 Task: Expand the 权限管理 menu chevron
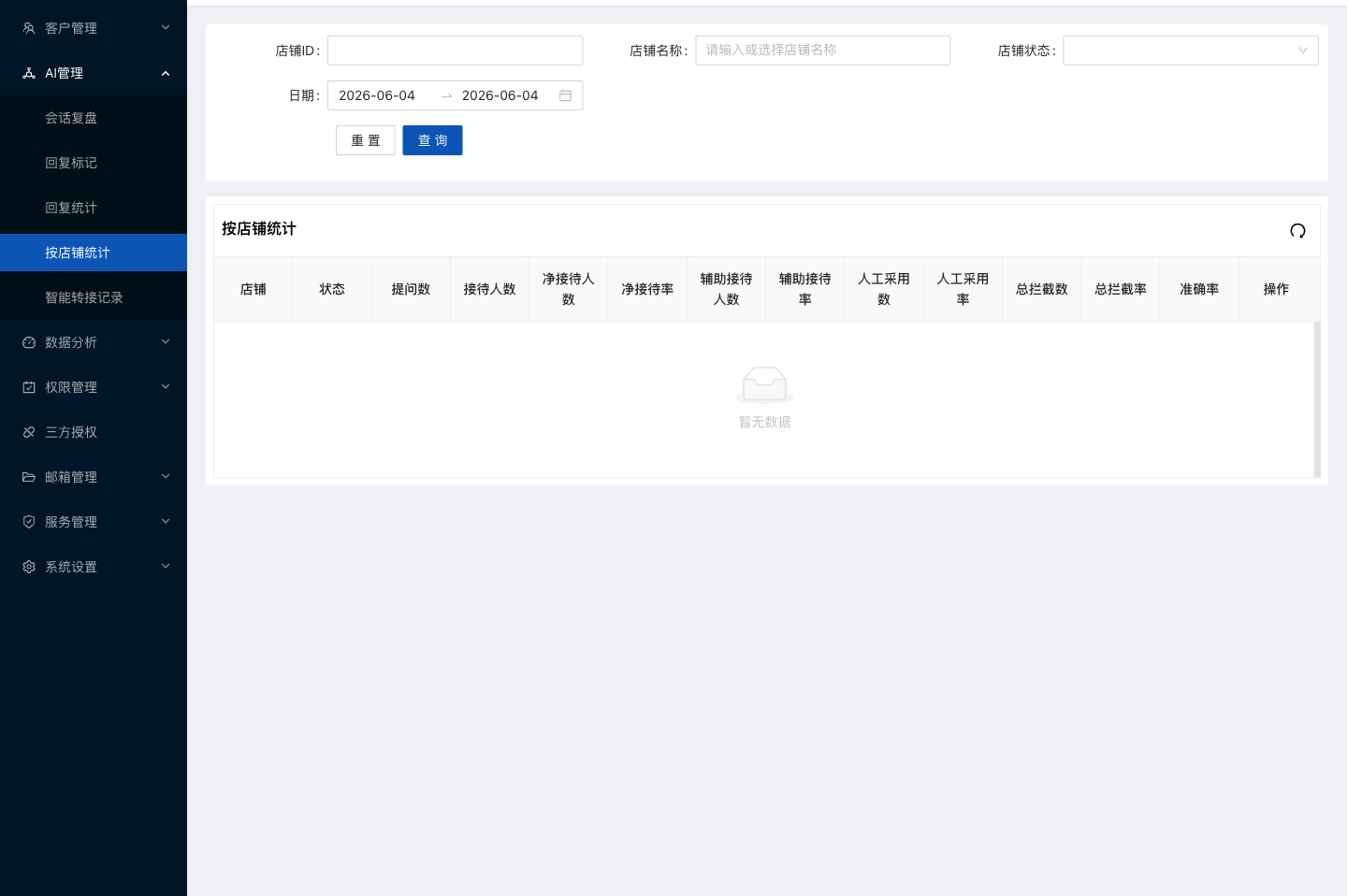coord(166,386)
